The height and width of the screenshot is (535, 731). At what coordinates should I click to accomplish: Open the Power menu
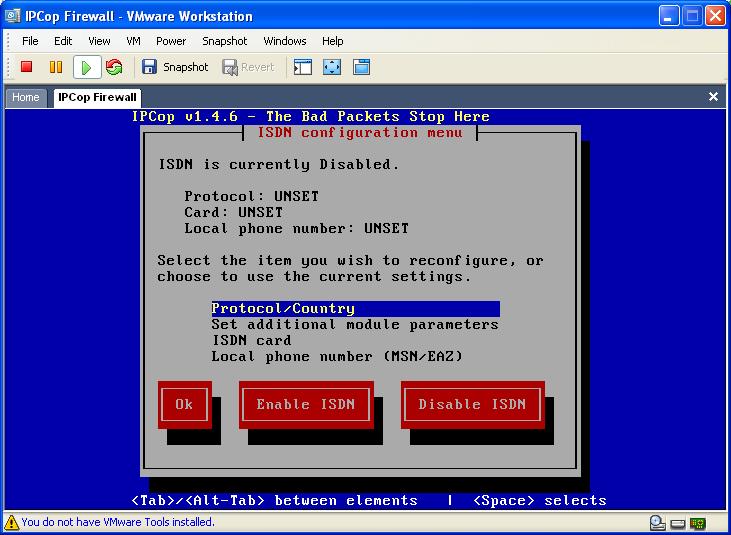point(171,41)
